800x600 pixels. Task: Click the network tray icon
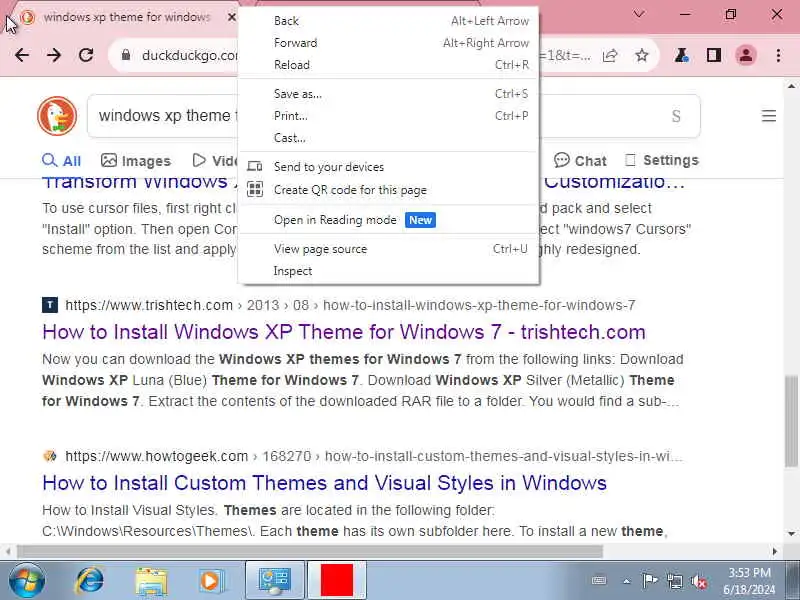[674, 581]
